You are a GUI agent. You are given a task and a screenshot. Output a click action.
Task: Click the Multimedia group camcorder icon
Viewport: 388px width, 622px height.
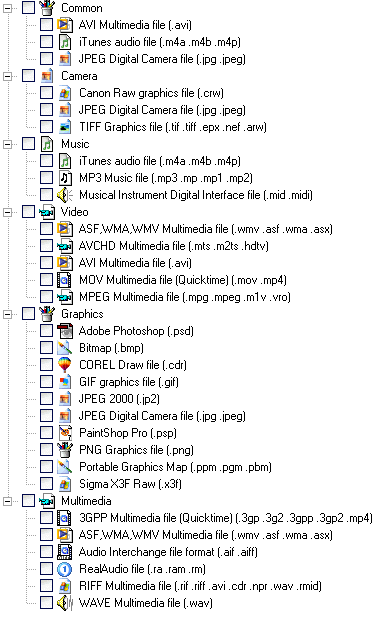tap(47, 501)
